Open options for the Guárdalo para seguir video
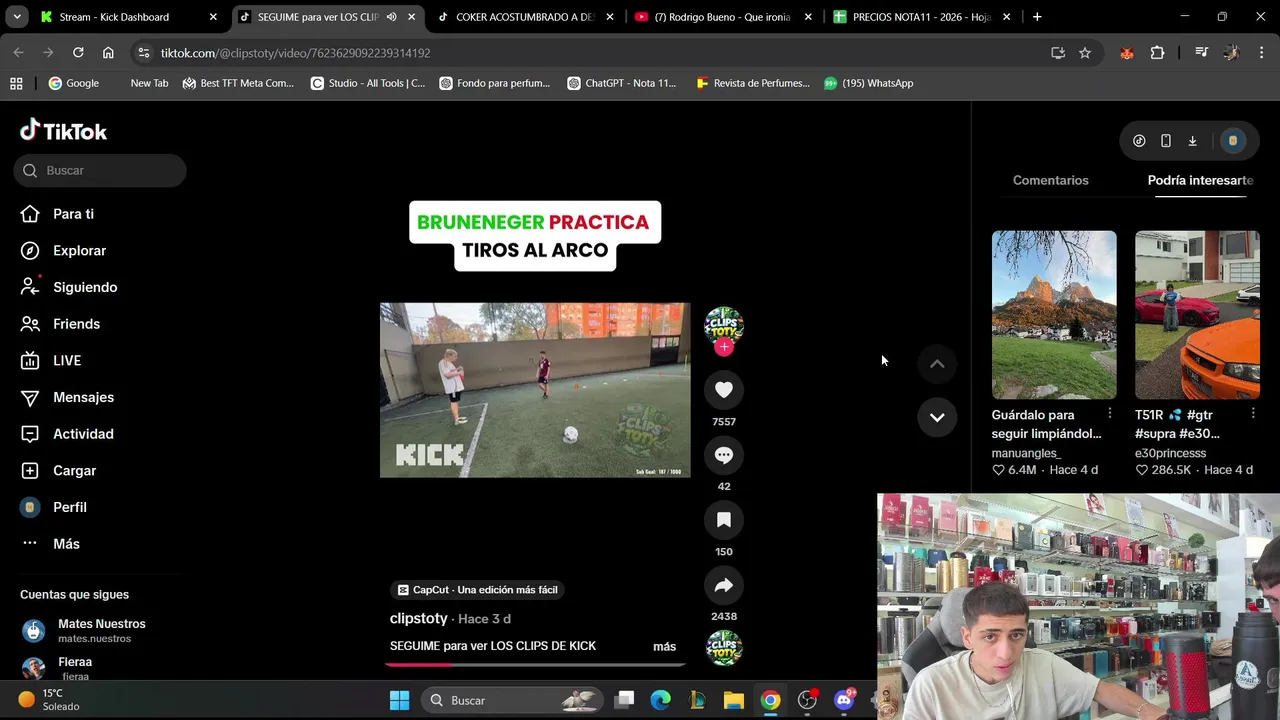The height and width of the screenshot is (720, 1280). tap(1109, 413)
